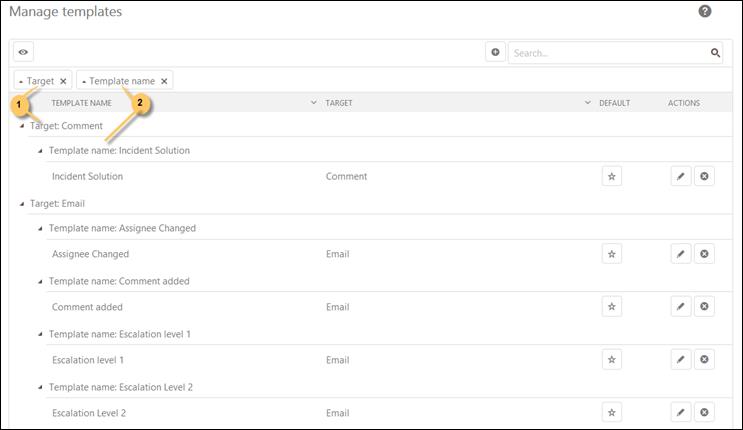The width and height of the screenshot is (743, 430).
Task: Edit the Escalation Level 2 template
Action: (681, 412)
